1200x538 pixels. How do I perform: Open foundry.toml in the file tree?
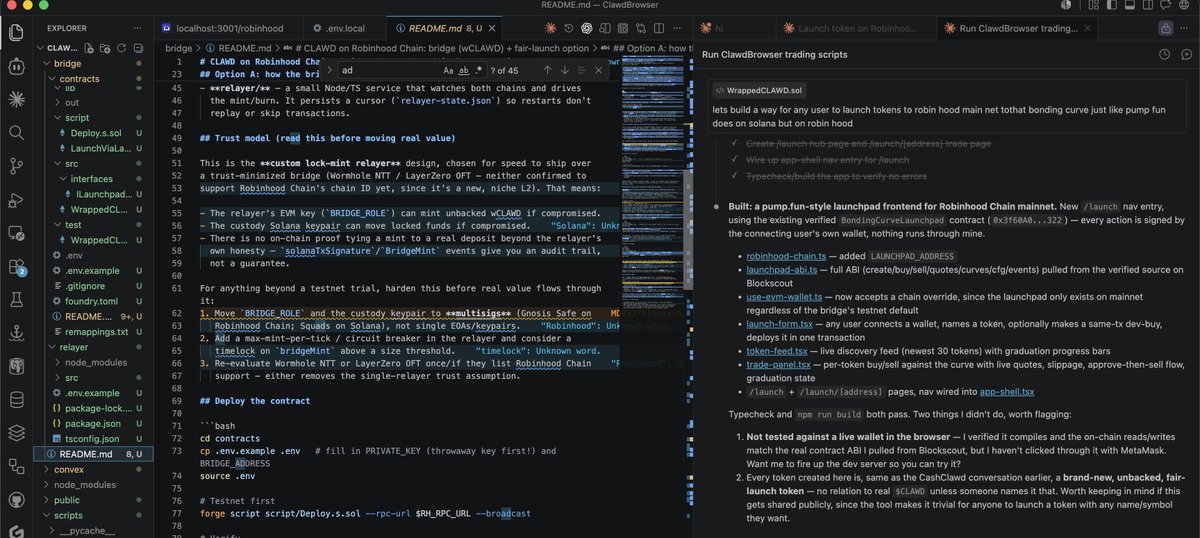click(92, 300)
